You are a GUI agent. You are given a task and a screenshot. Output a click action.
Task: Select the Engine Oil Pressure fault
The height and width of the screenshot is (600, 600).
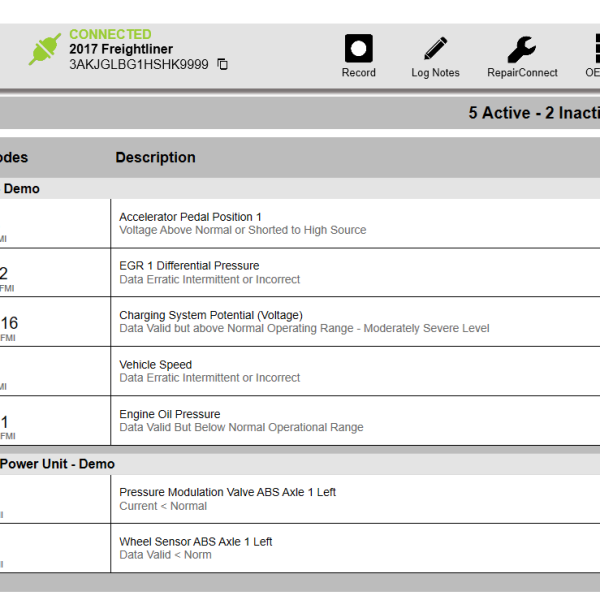point(169,414)
